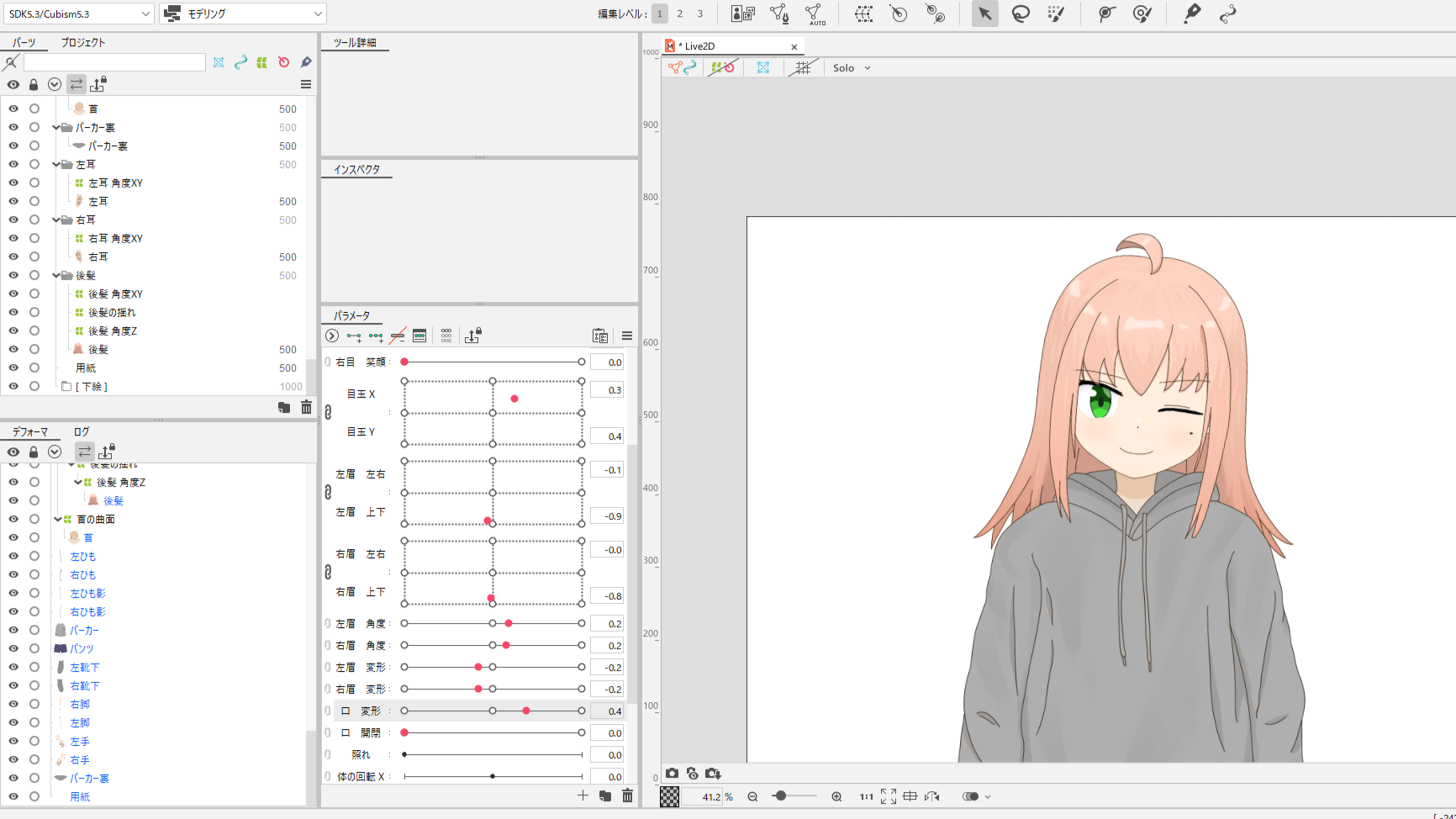This screenshot has height=819, width=1456.
Task: Open the rotation deformer creation tool
Action: 936,13
